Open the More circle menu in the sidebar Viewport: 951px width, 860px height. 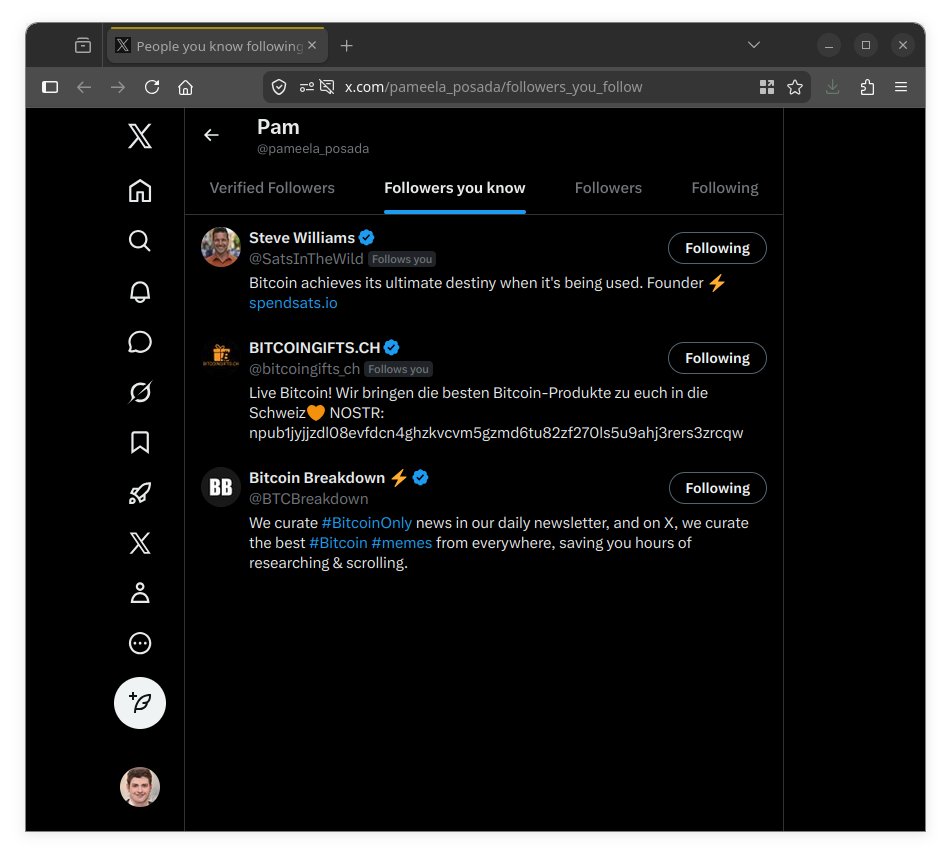[139, 643]
